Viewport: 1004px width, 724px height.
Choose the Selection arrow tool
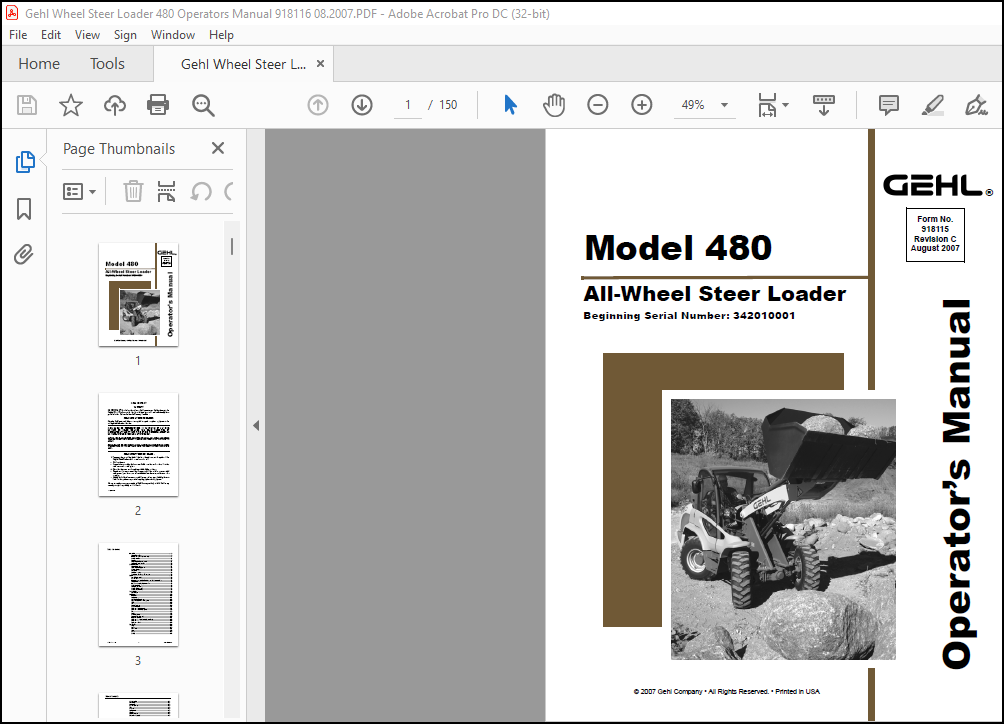pyautogui.click(x=510, y=105)
